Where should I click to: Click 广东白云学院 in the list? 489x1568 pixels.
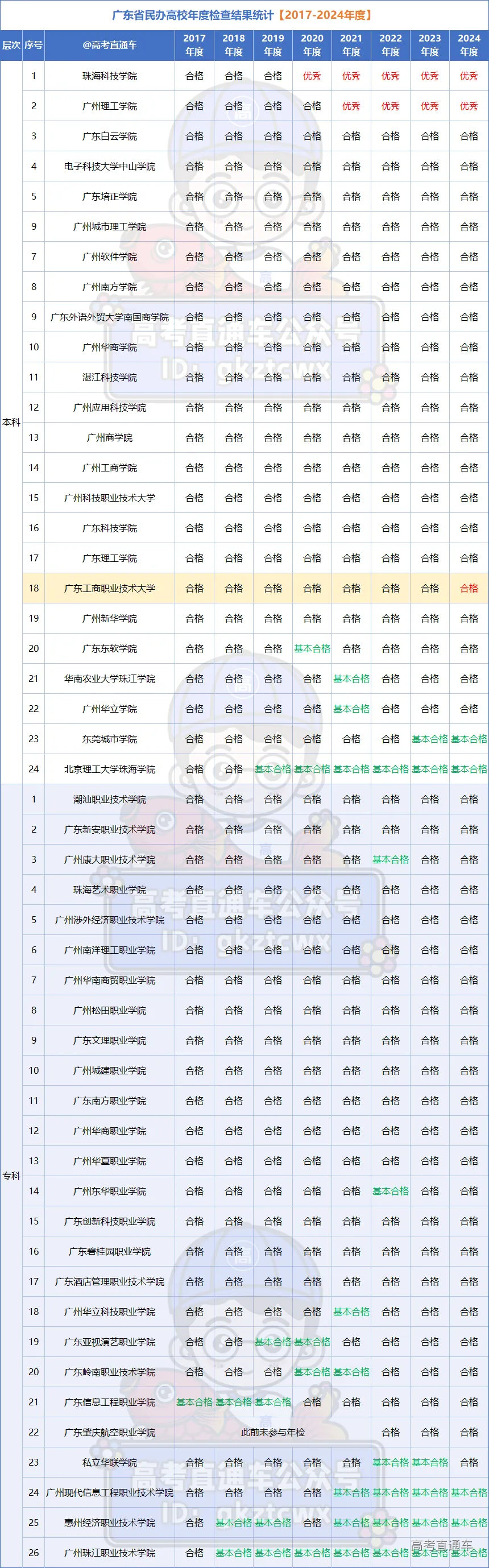[110, 136]
